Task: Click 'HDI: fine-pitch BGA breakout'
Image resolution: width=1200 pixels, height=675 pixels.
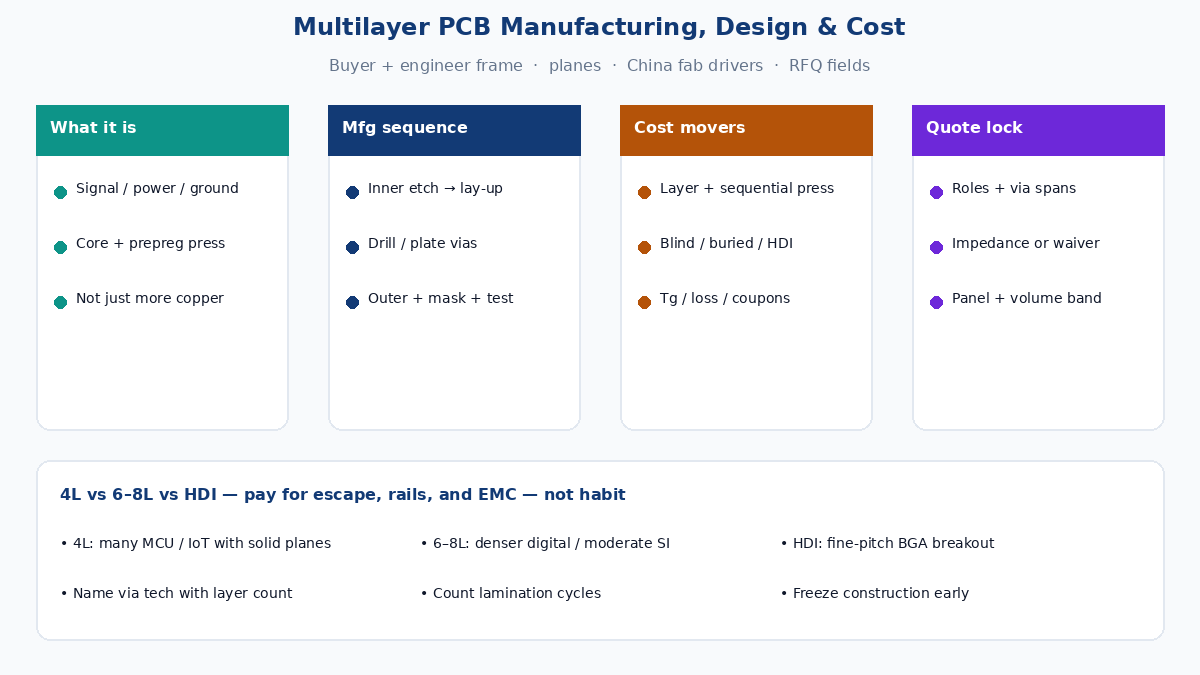Action: [887, 544]
